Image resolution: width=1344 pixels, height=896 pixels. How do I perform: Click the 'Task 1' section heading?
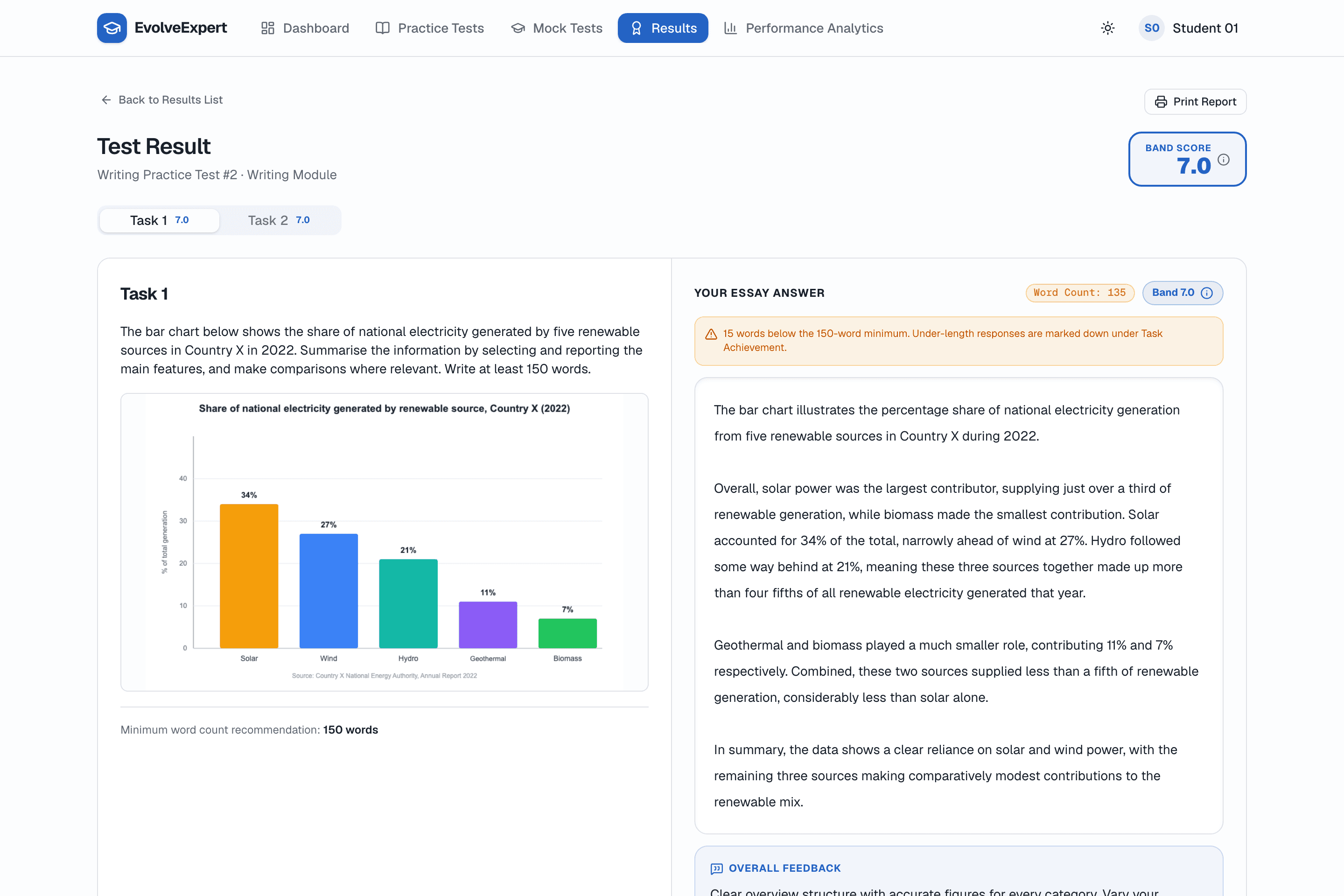144,294
